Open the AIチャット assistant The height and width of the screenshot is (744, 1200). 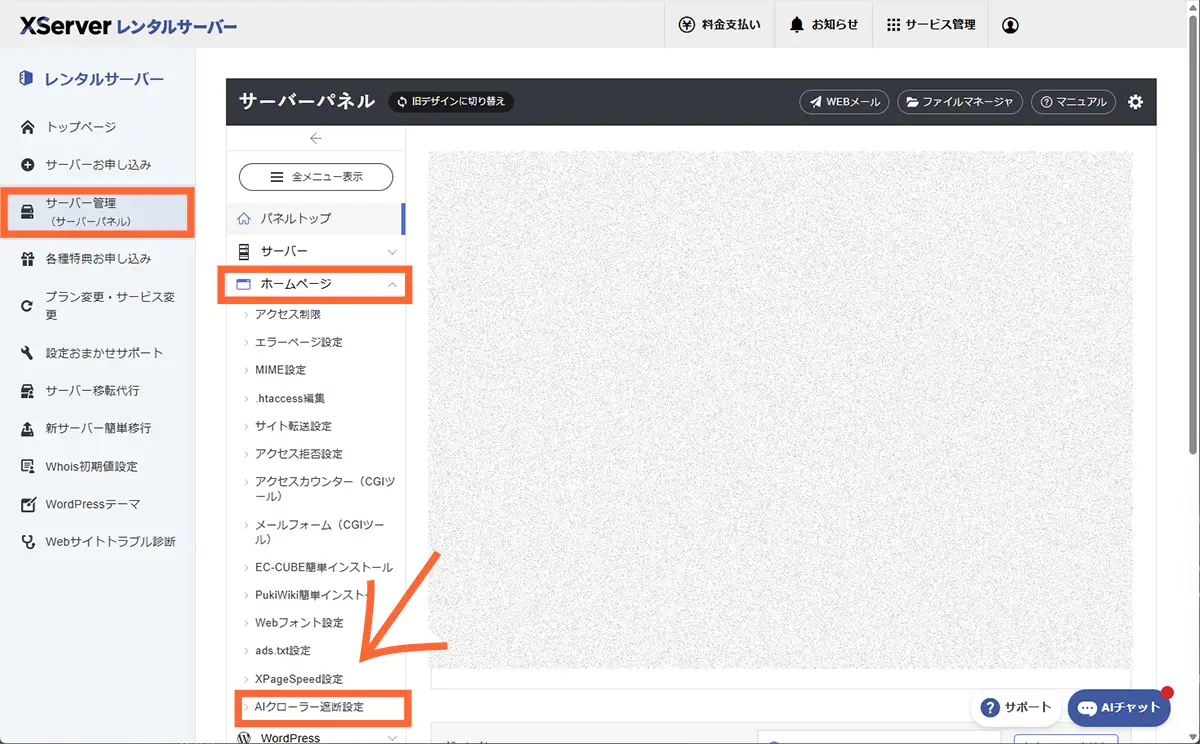[1118, 707]
